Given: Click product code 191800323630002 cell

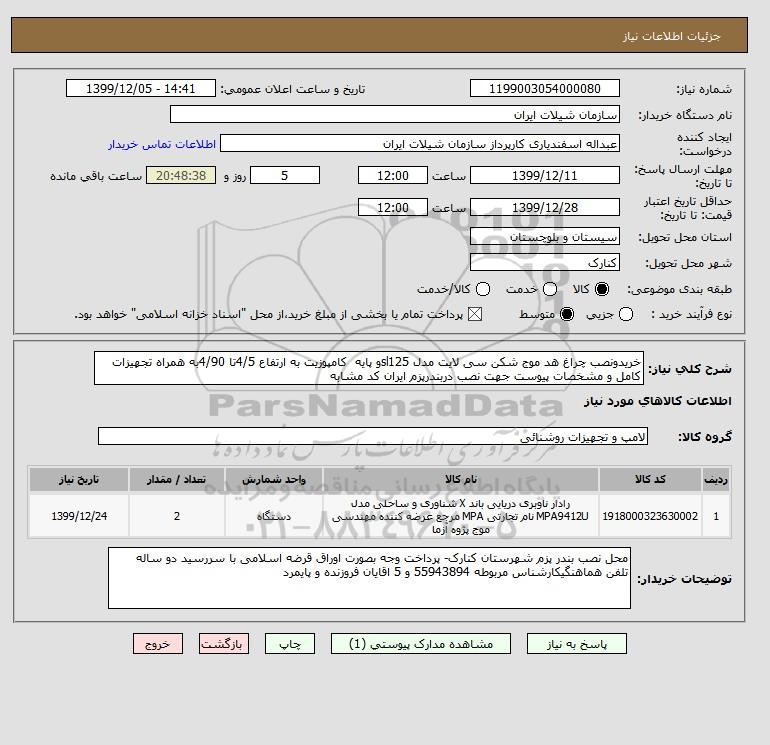Looking at the screenshot, I should 650,516.
